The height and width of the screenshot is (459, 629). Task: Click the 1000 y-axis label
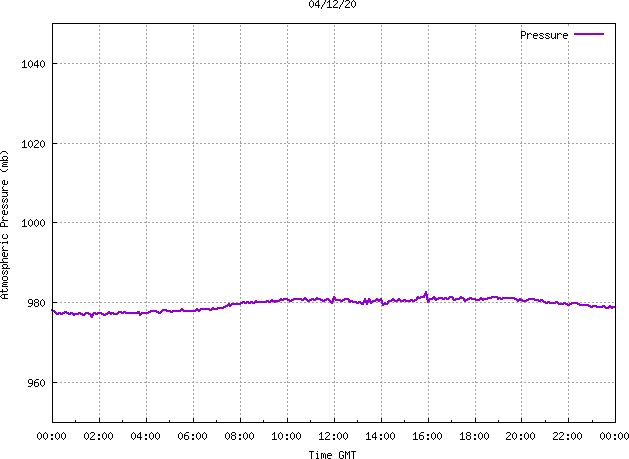pos(33,223)
